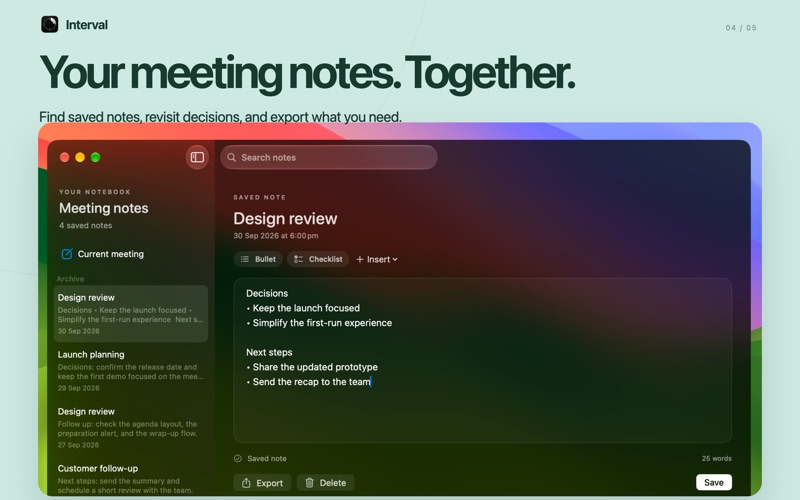Click the Export button
This screenshot has width=800, height=500.
pos(262,483)
